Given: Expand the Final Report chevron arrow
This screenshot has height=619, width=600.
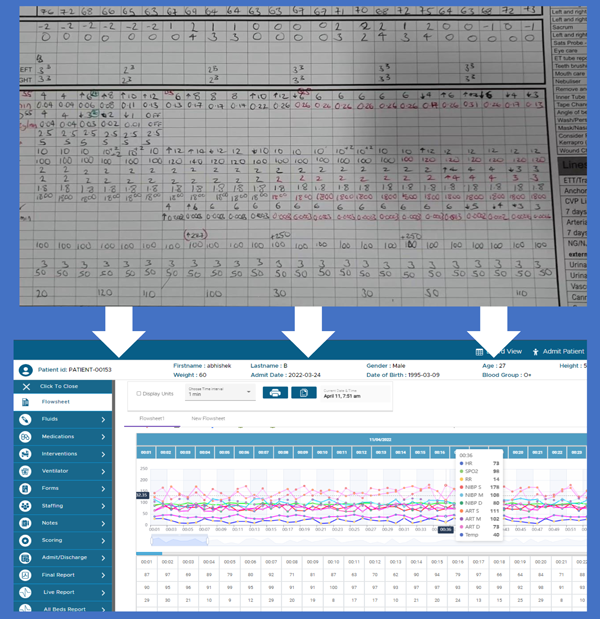Looking at the screenshot, I should (x=103, y=576).
